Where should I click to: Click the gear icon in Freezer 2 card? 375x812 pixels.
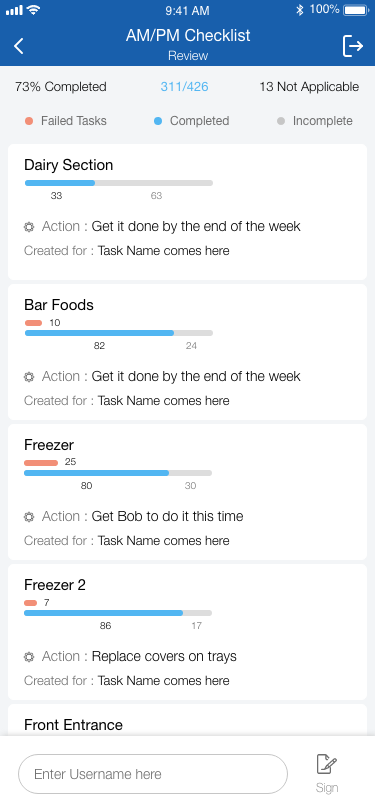point(29,657)
